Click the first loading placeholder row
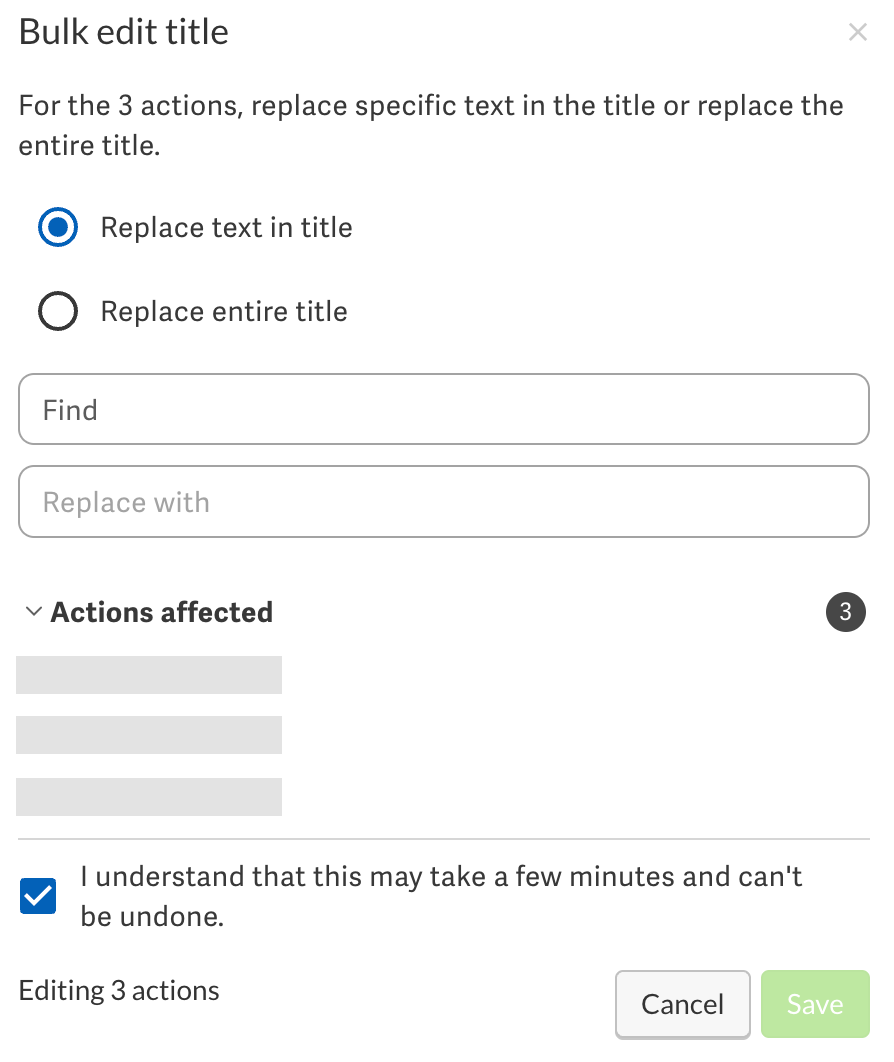The height and width of the screenshot is (1062, 894). click(x=148, y=674)
